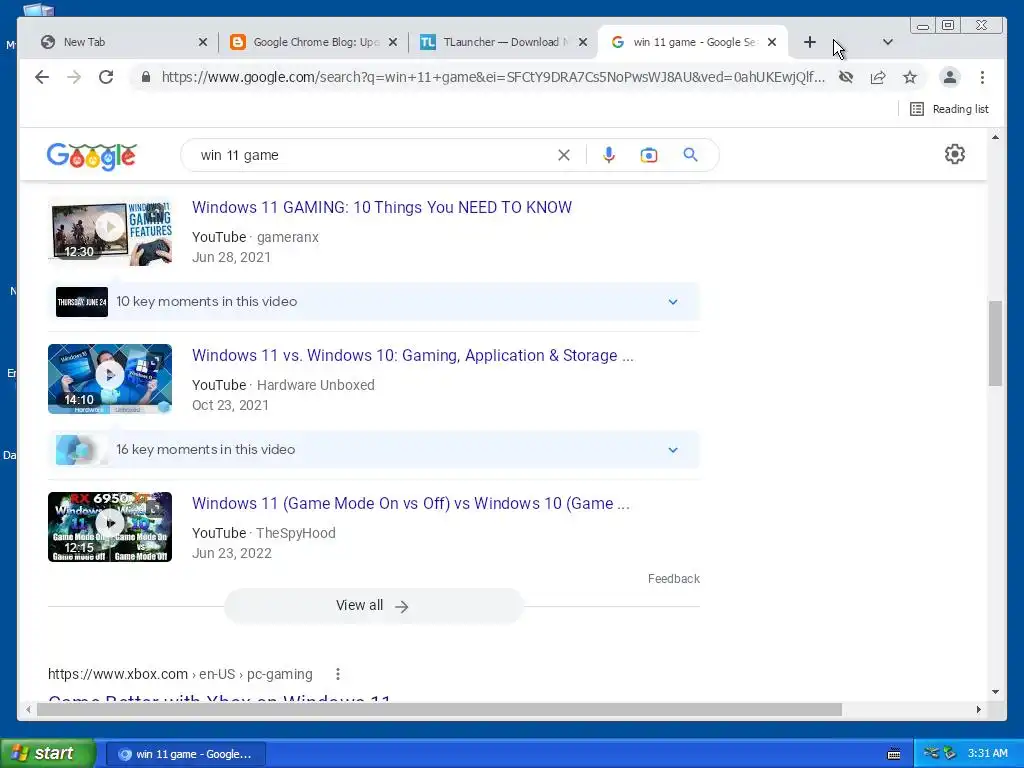Click the network tray icon

point(931,753)
